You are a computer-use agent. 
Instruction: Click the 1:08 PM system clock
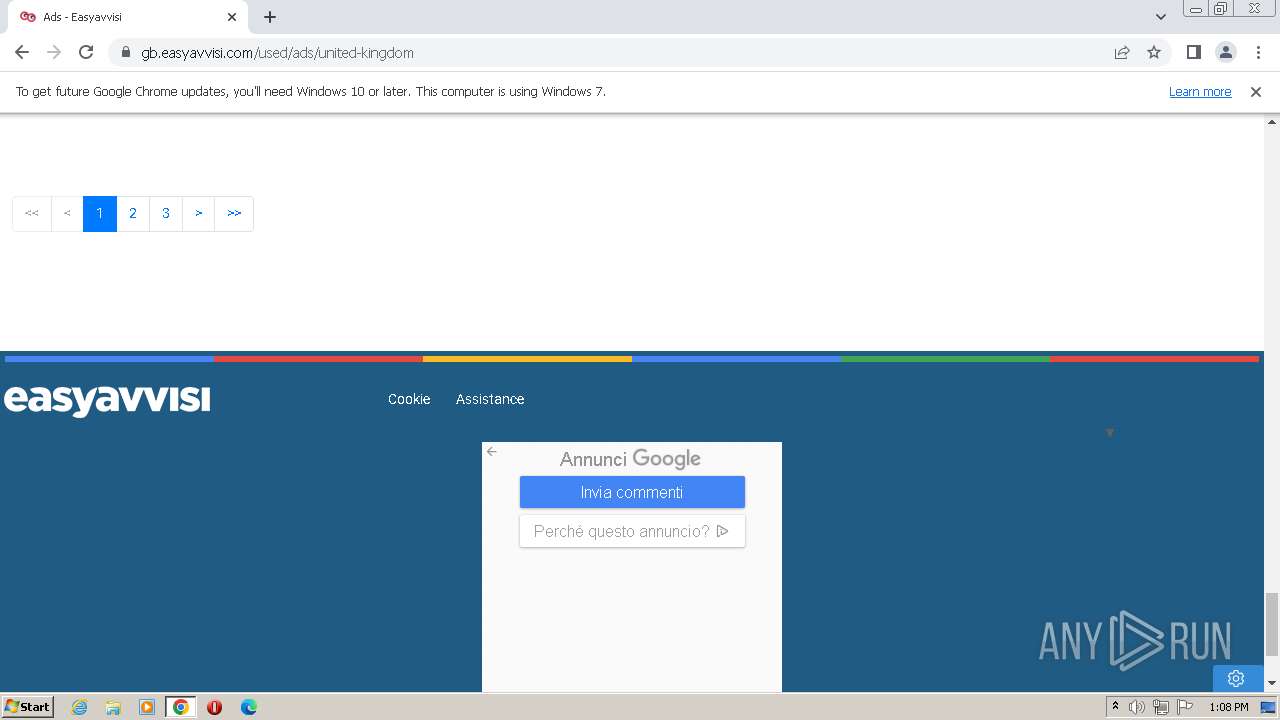1228,707
